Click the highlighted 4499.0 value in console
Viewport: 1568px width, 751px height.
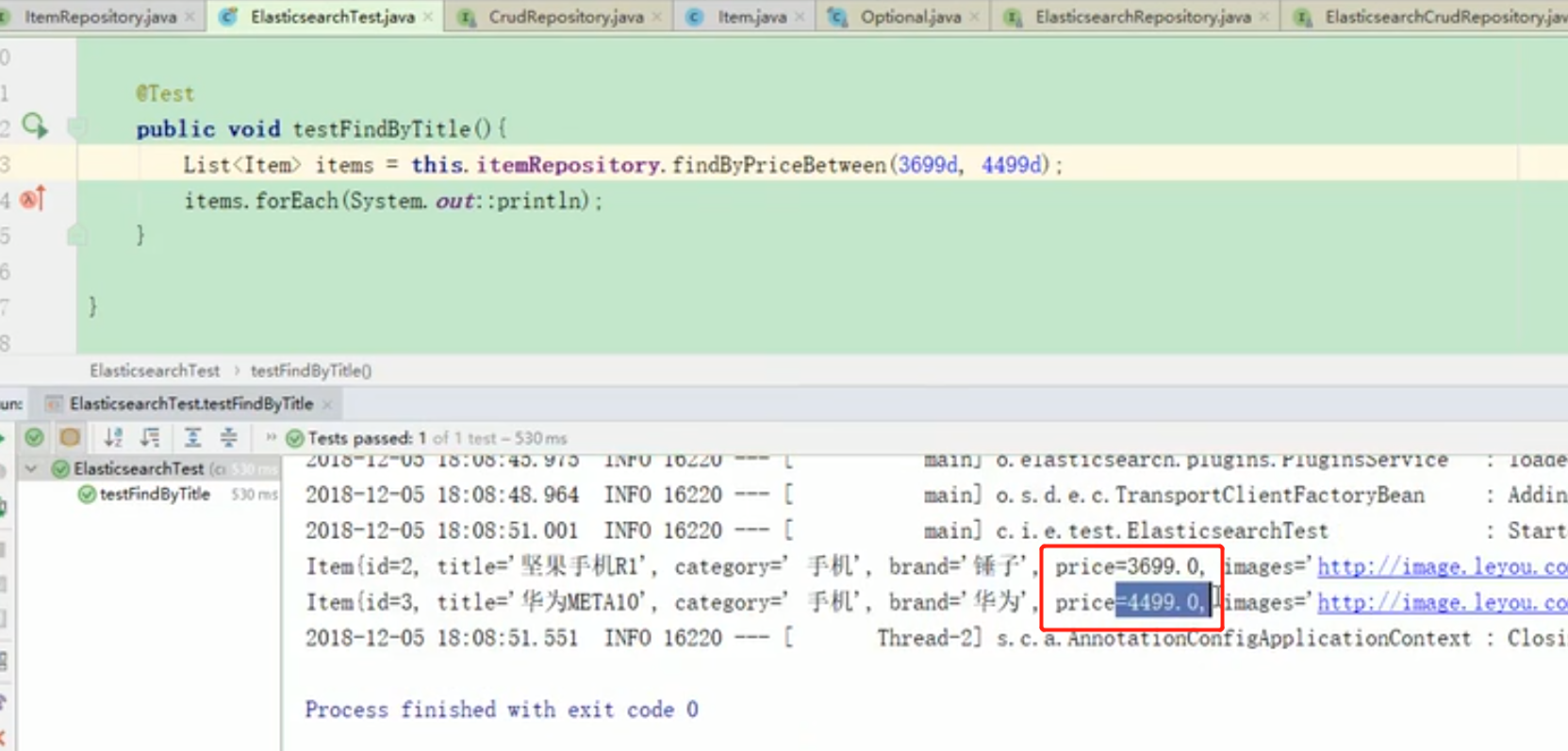pos(1163,602)
